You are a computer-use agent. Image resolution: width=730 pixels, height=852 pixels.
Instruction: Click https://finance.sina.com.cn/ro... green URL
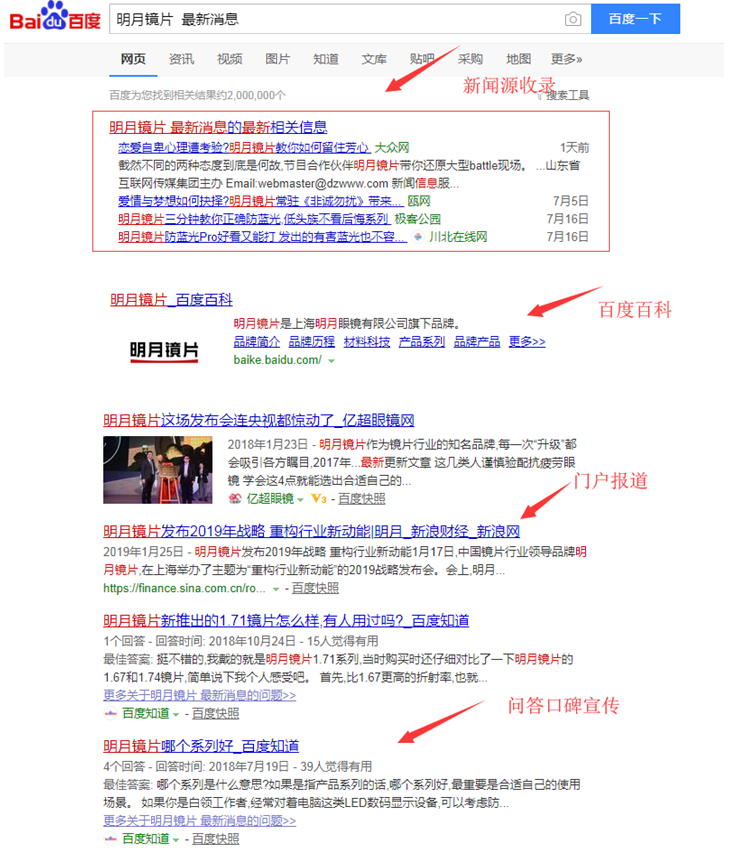pyautogui.click(x=184, y=588)
